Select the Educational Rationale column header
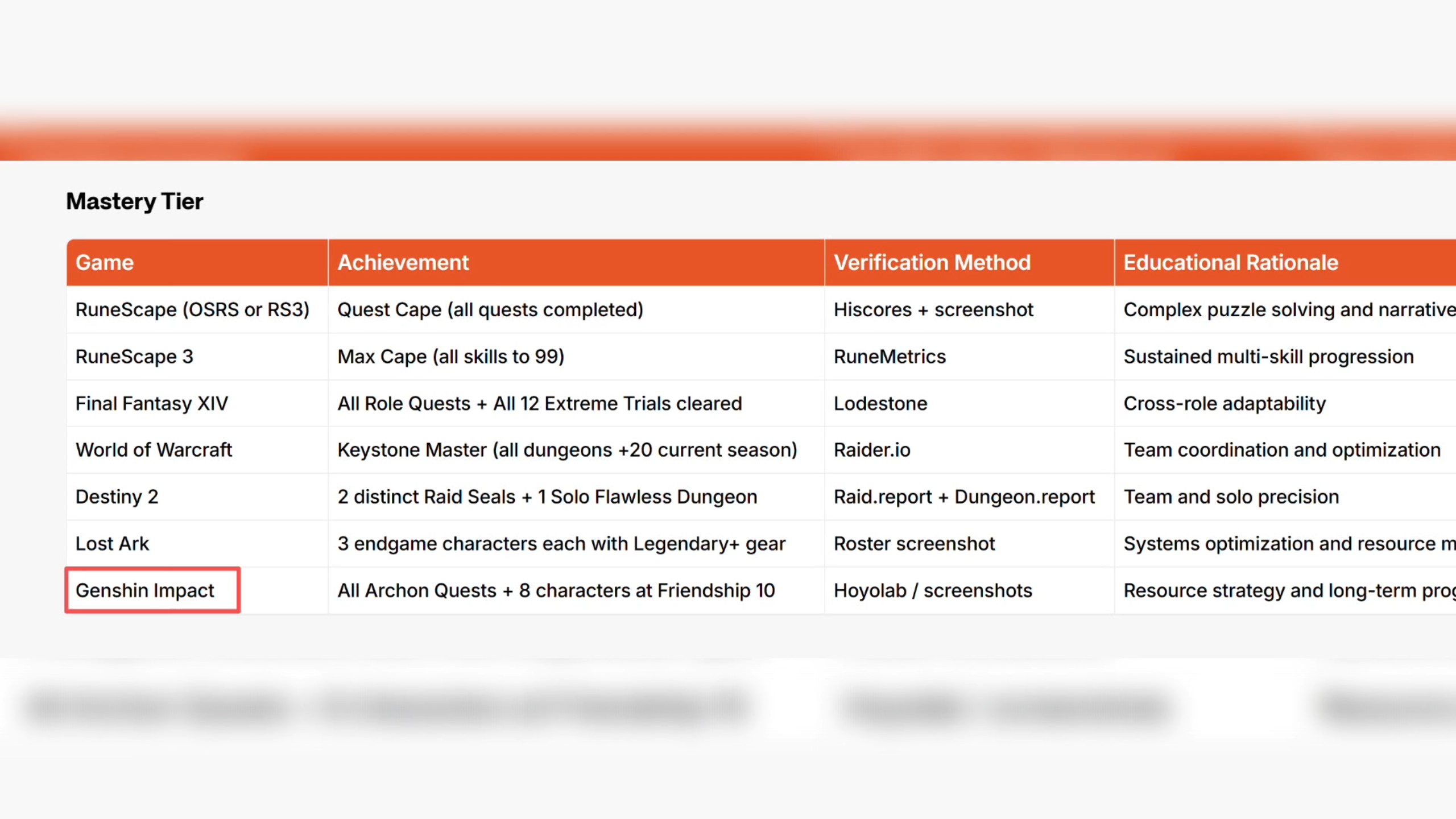Screen dimensions: 1456x819 point(1285,262)
